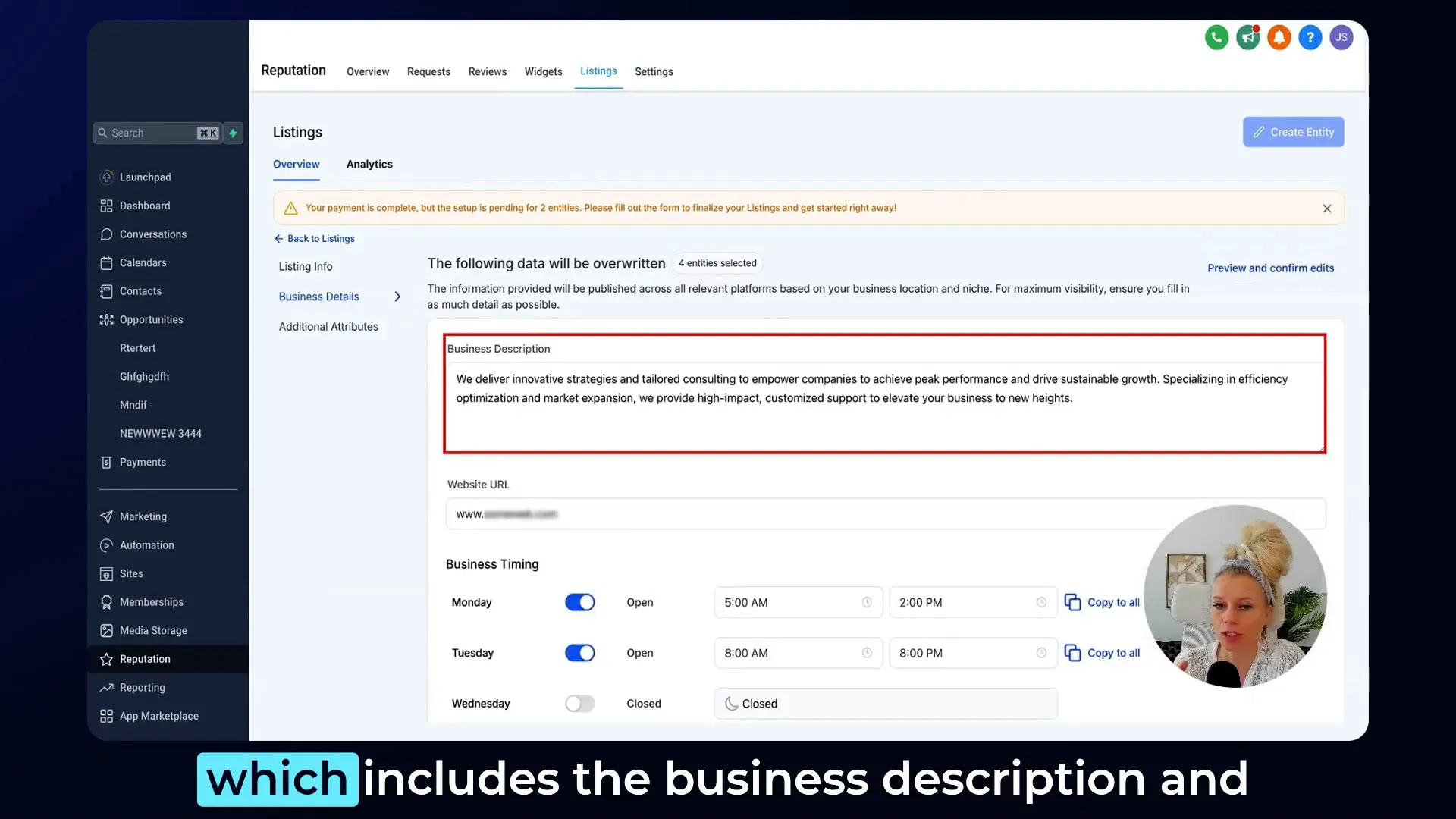
Task: Go Back to Listings link
Action: (x=314, y=238)
